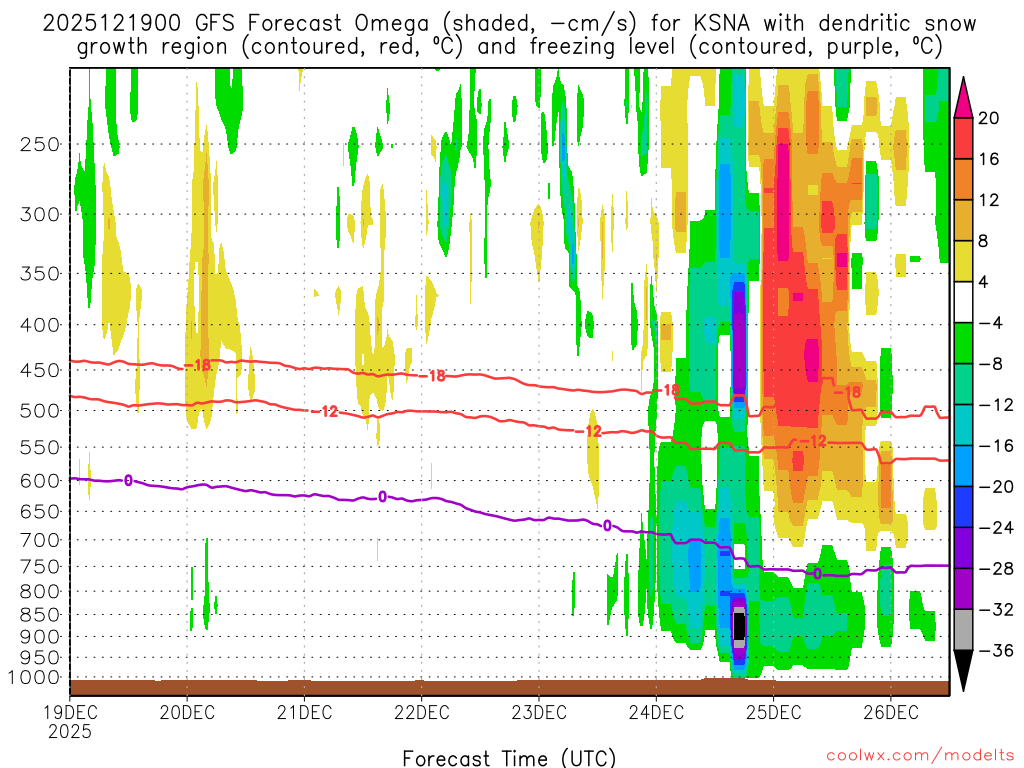Pick the 550 pressure axis label

[40, 447]
